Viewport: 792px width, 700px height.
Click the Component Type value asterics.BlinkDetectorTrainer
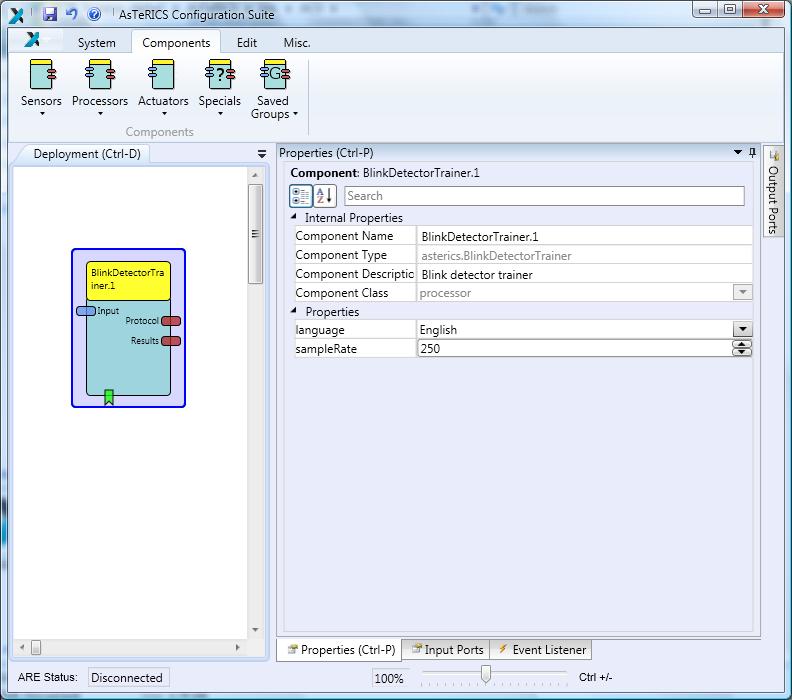coord(496,256)
